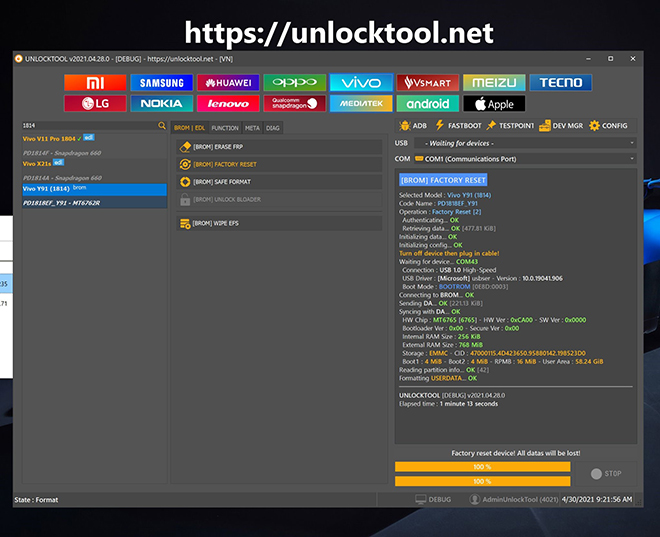
Task: Click AdminUnlockTool account in status bar
Action: coord(514,500)
